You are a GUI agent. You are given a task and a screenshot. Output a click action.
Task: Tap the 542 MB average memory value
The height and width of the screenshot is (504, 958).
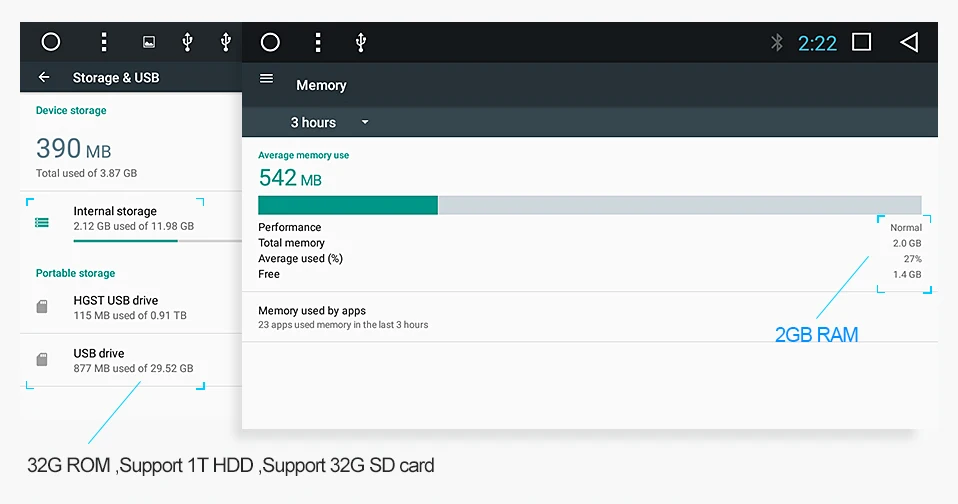tap(290, 178)
